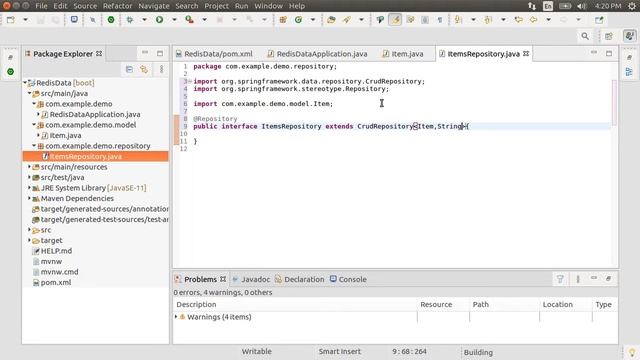Open the New Java Class dropdown arrow
The width and height of the screenshot is (640, 360).
coord(313,20)
